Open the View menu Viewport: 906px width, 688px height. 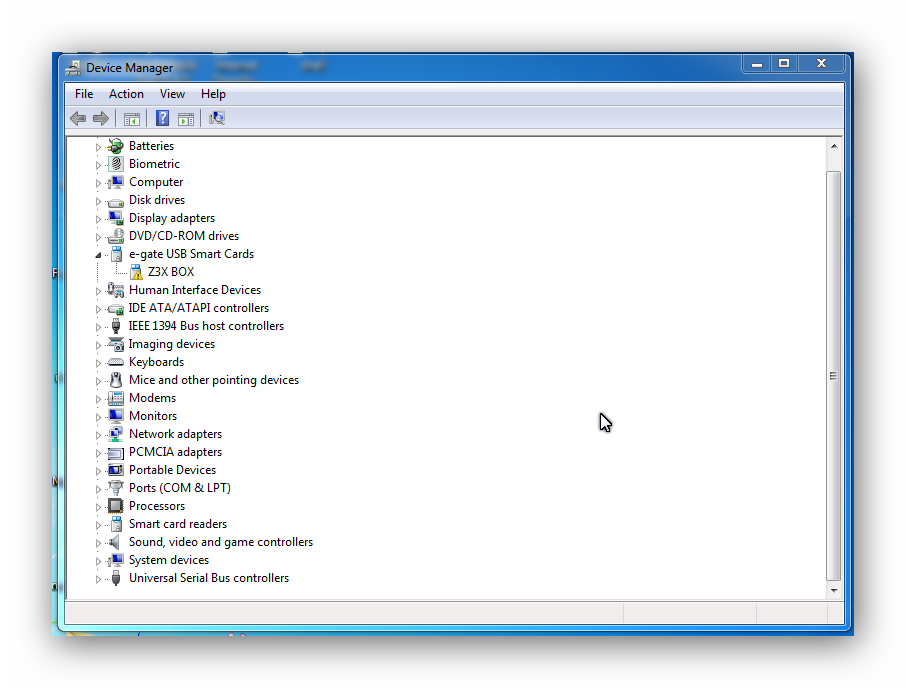pyautogui.click(x=172, y=94)
